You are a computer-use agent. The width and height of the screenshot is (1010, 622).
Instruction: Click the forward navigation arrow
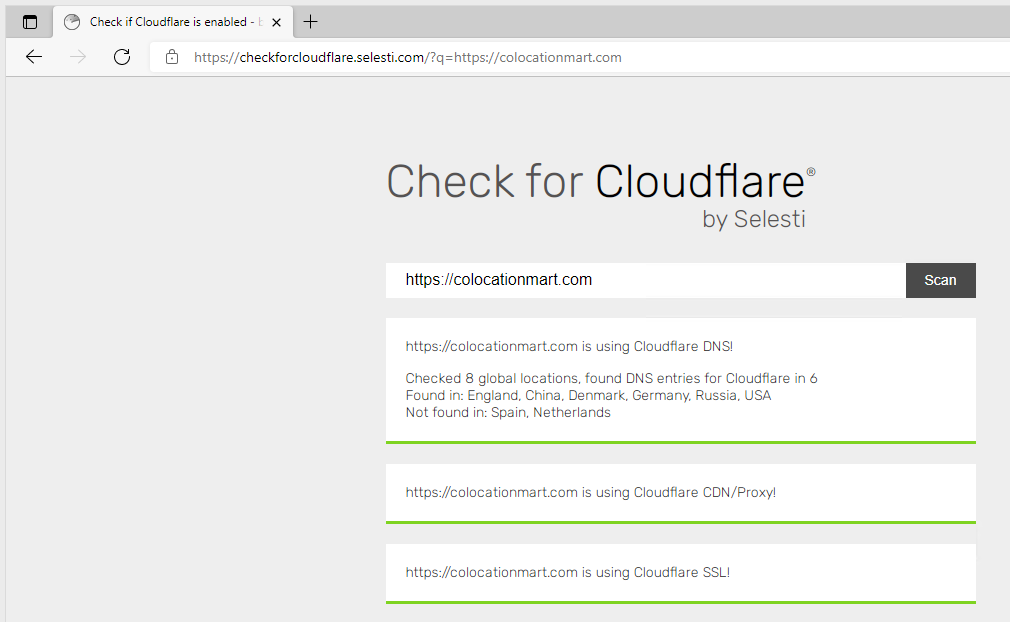tap(78, 57)
